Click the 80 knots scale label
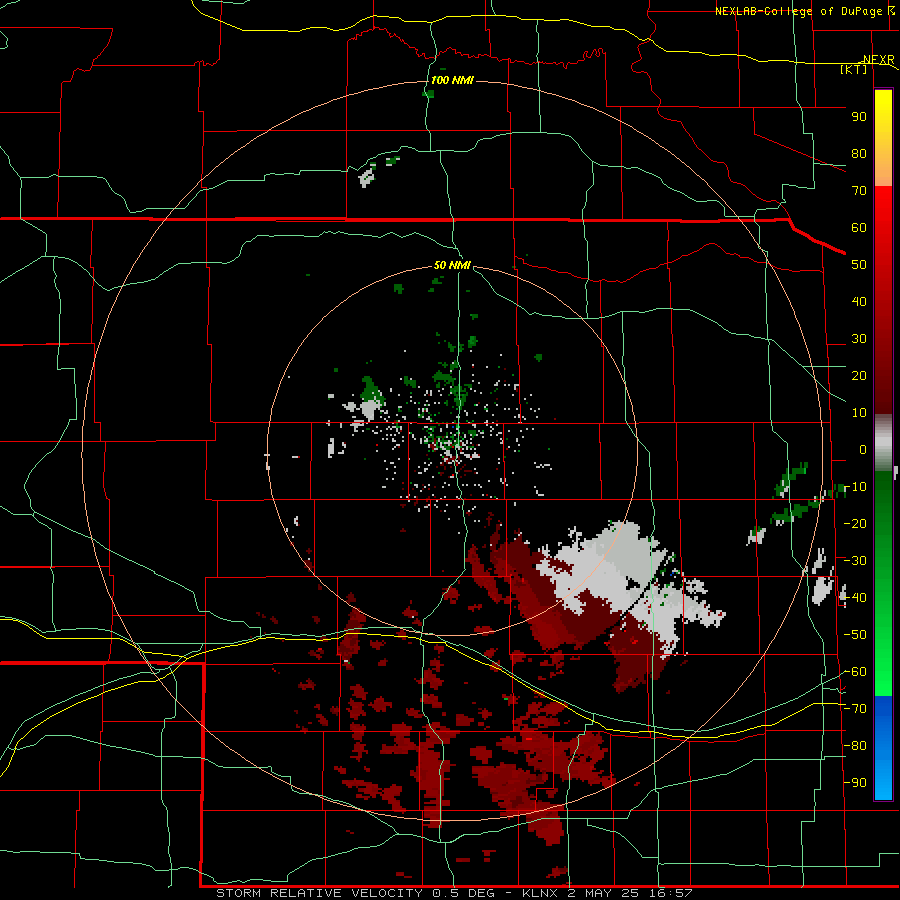This screenshot has height=900, width=900. tap(859, 153)
